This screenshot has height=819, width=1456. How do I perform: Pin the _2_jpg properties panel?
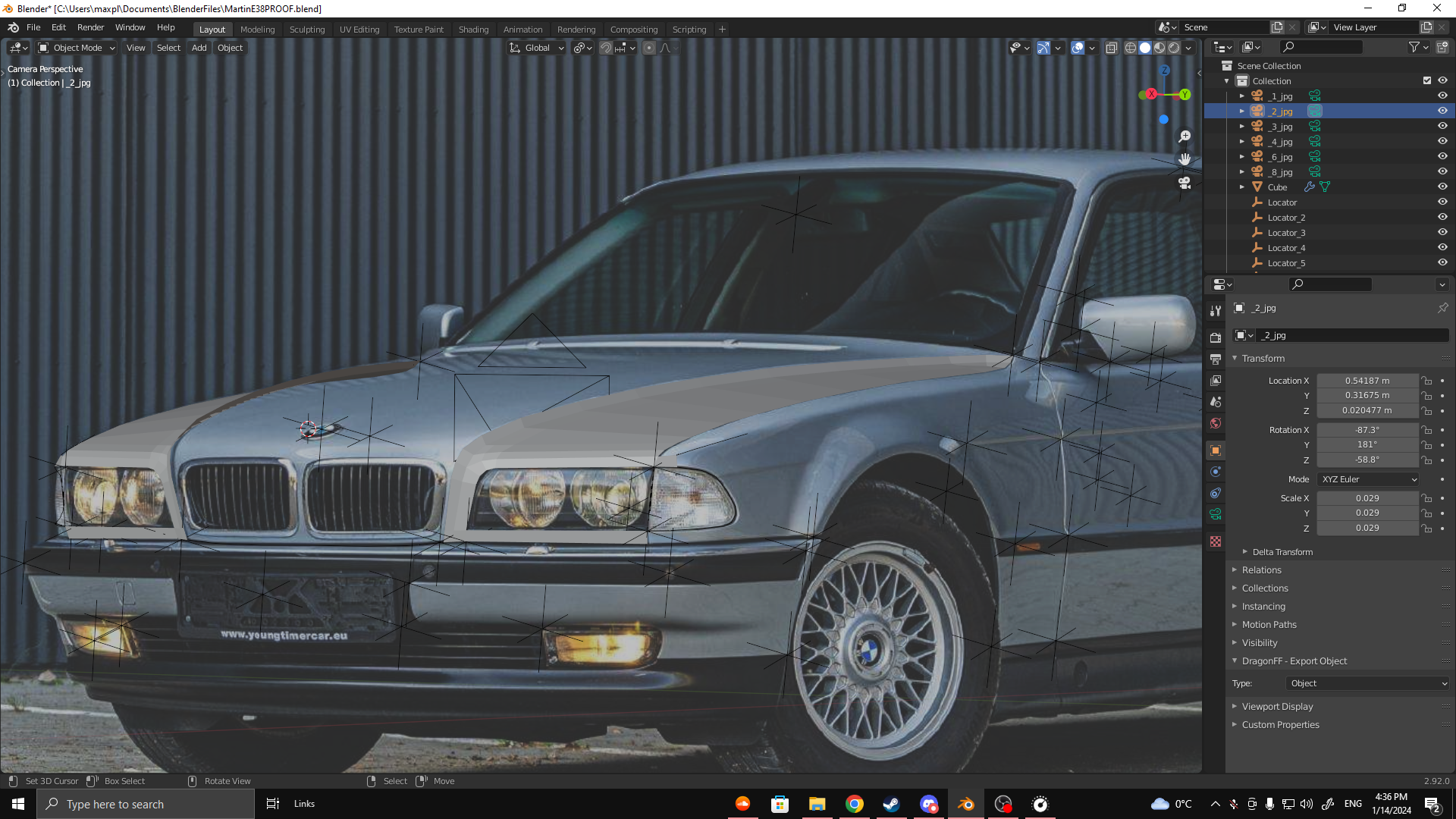click(1442, 308)
